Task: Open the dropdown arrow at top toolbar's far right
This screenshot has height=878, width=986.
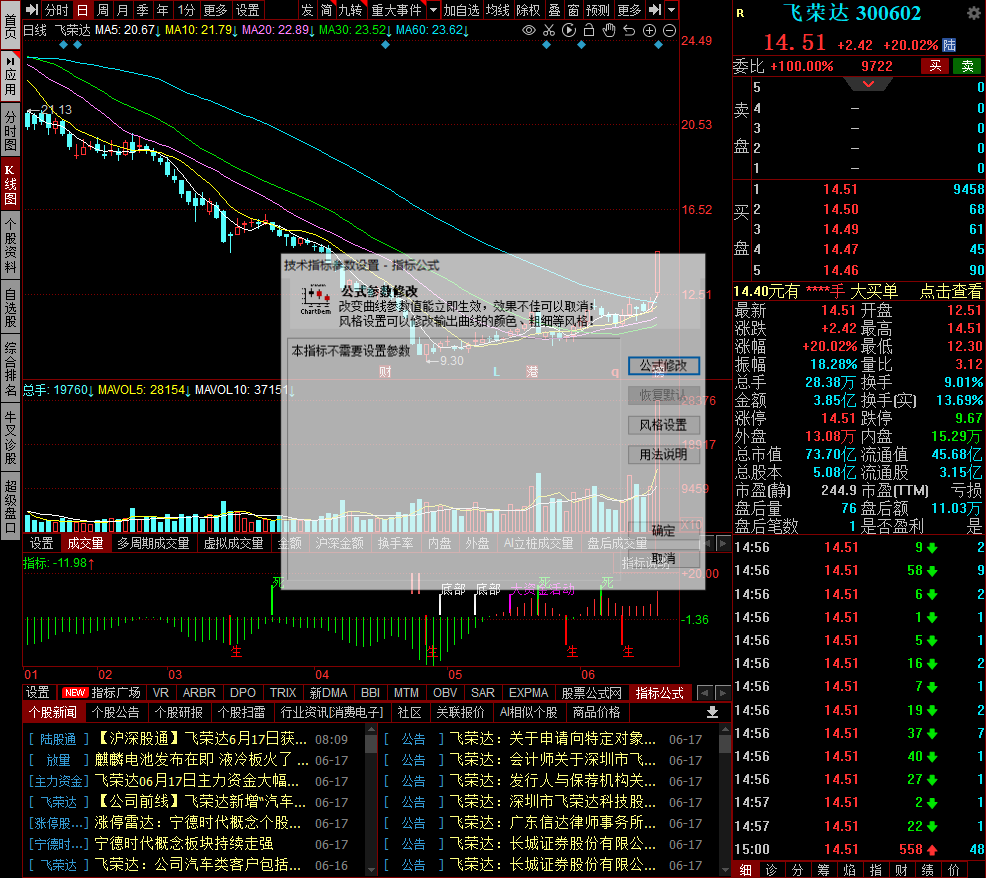Action: 672,10
